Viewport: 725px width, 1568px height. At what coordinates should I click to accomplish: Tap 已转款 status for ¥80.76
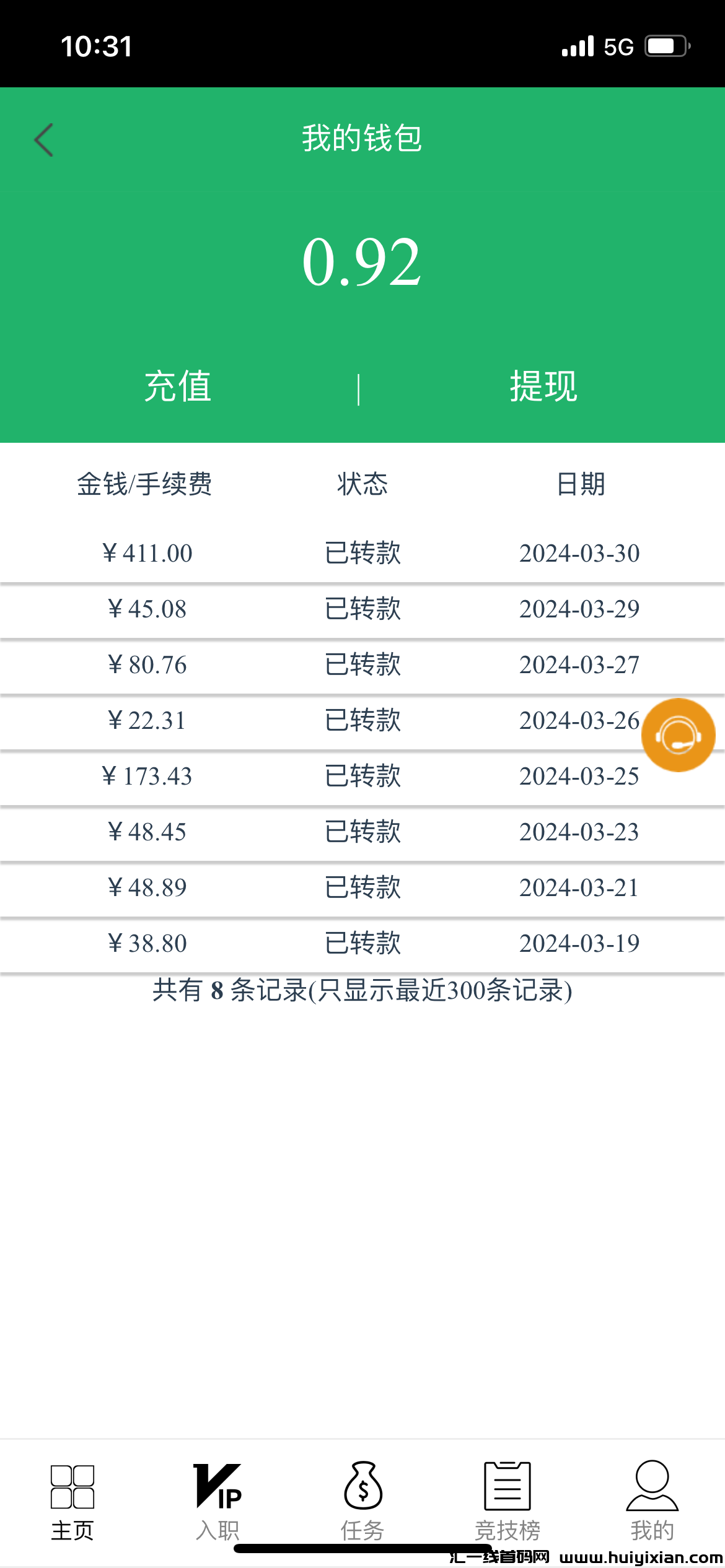pos(363,664)
